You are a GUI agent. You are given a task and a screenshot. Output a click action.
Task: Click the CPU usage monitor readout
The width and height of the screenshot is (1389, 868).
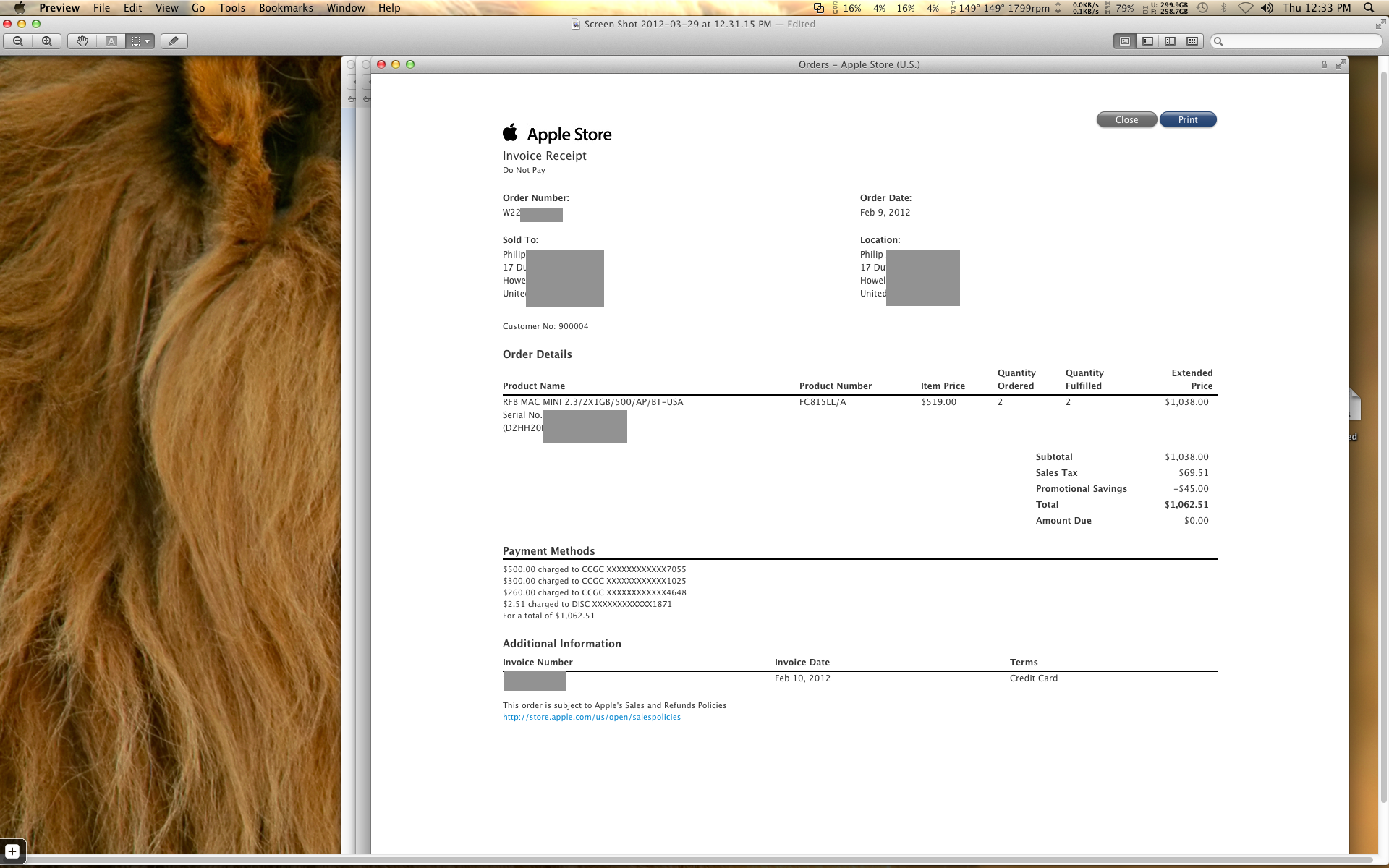(885, 8)
